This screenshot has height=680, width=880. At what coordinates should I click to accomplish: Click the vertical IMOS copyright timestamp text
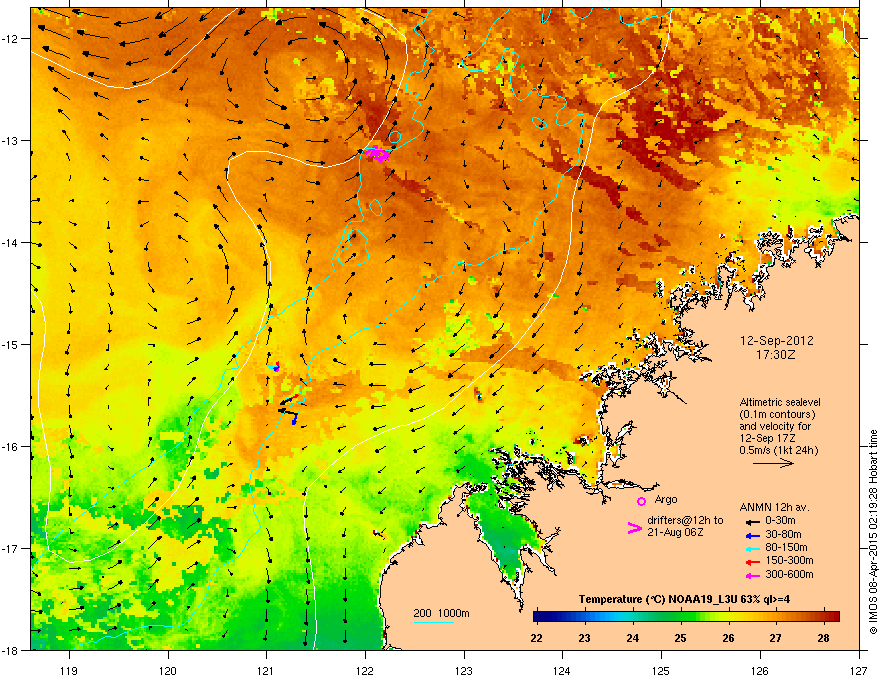click(x=873, y=532)
